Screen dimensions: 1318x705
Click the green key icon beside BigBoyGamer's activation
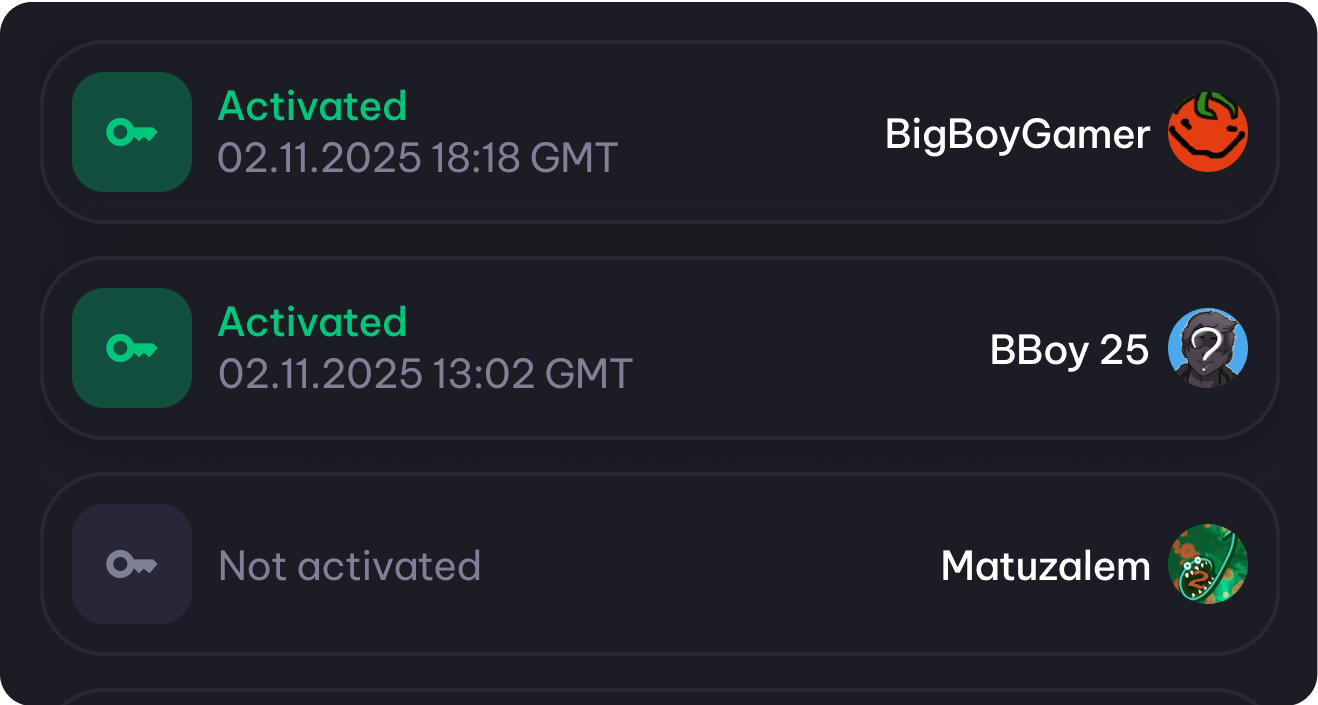(131, 132)
